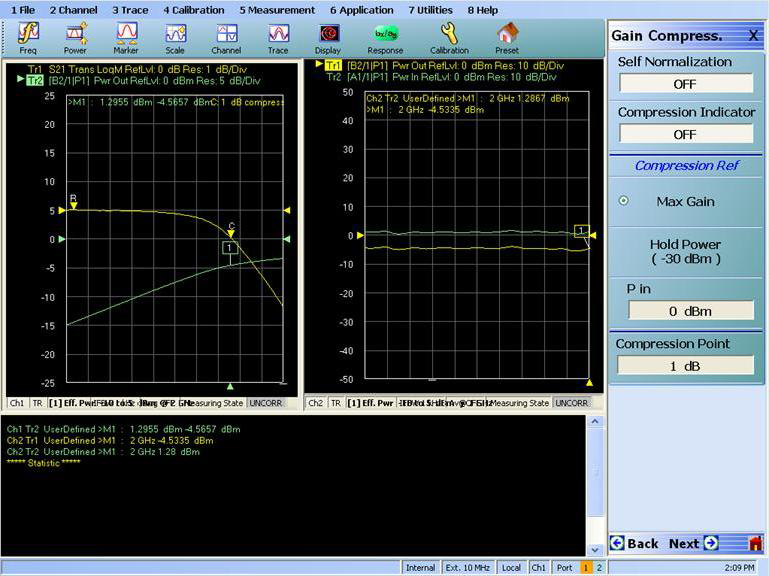
Task: Click the Power toolbar icon
Action: (x=76, y=38)
